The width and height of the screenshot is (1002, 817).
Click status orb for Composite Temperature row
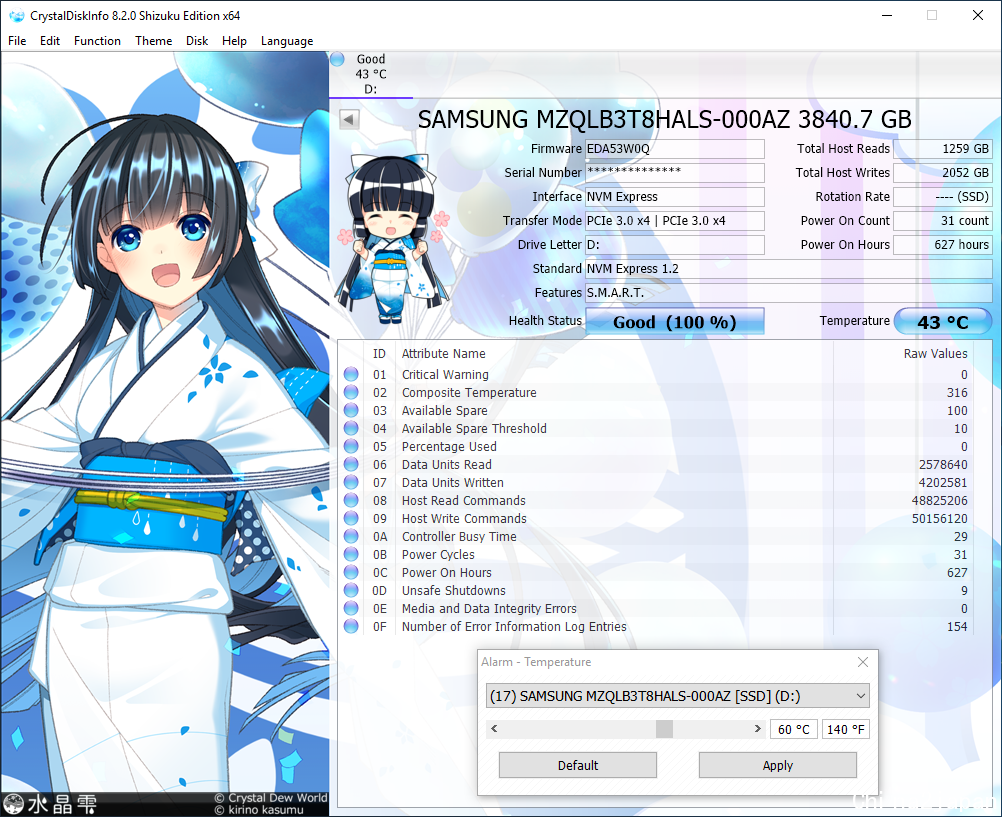click(x=351, y=392)
